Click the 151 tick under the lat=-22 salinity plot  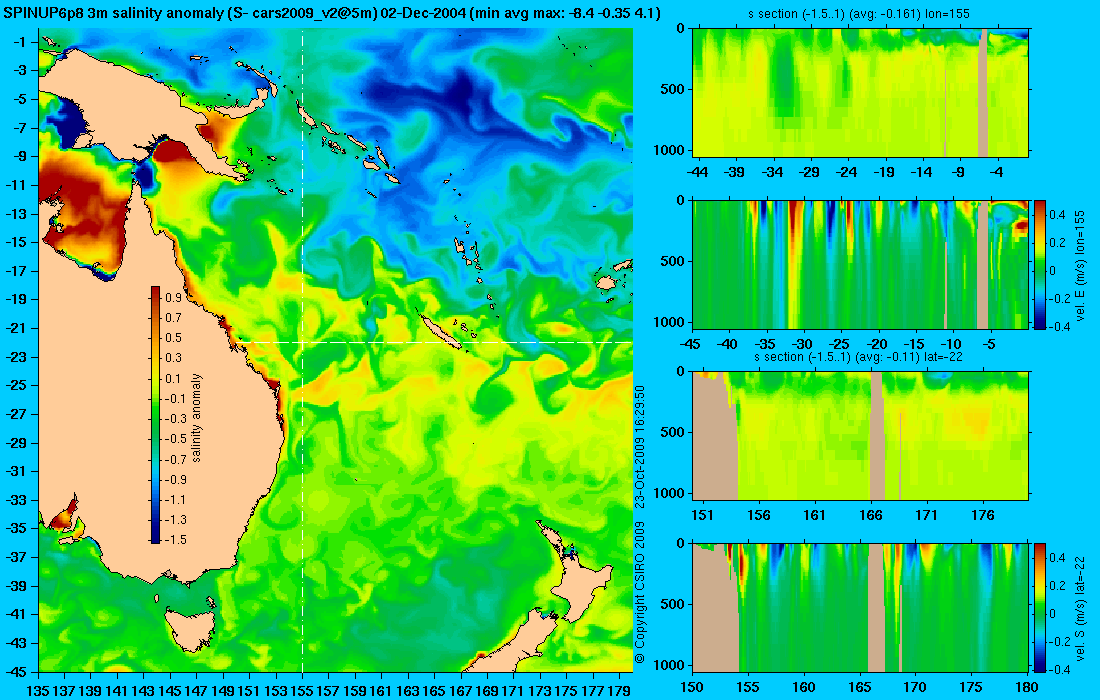click(x=702, y=516)
